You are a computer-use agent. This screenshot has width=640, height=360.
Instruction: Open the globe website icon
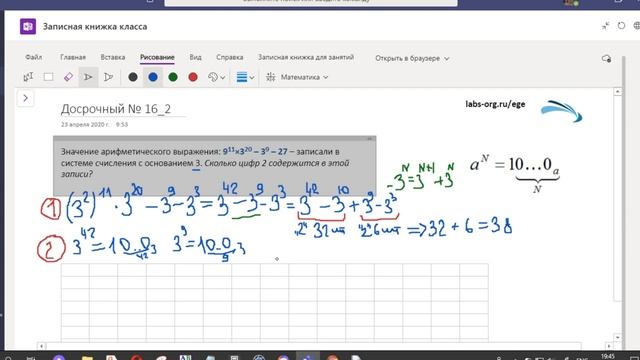(637, 26)
